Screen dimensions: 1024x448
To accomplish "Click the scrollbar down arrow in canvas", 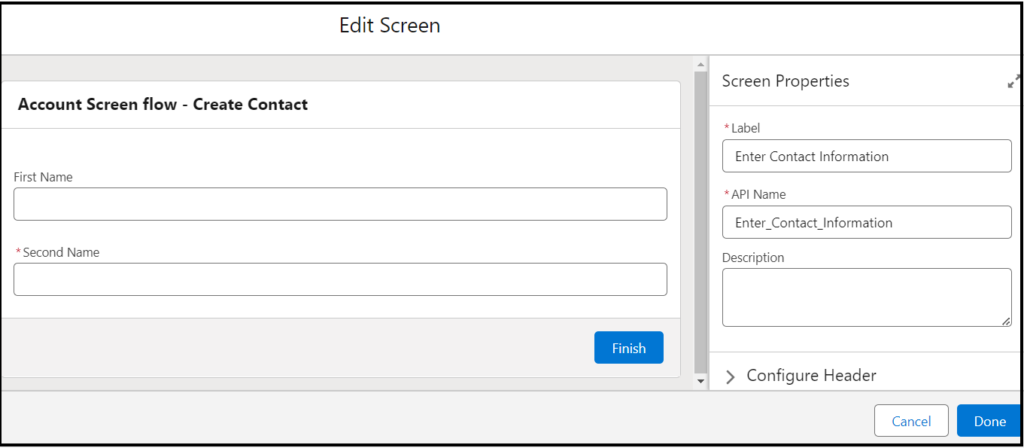I will point(700,380).
